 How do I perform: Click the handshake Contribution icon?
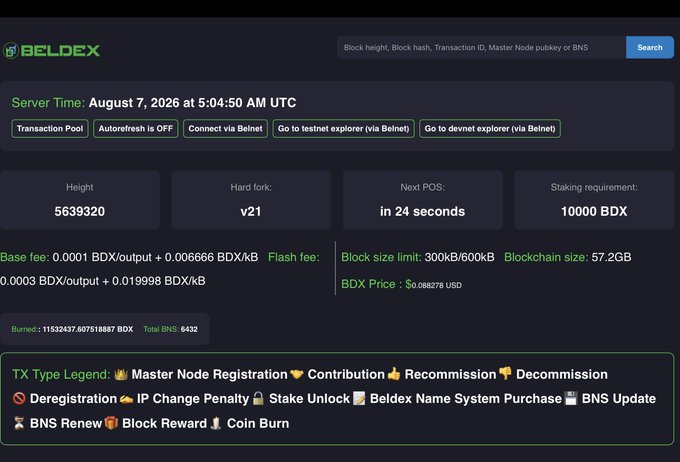(x=297, y=374)
